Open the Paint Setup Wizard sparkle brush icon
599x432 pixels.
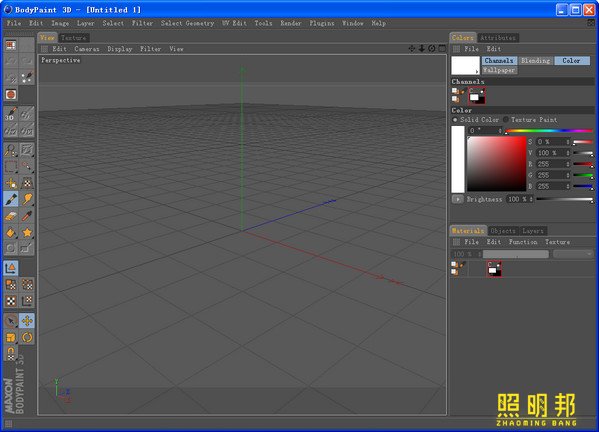coord(27,78)
